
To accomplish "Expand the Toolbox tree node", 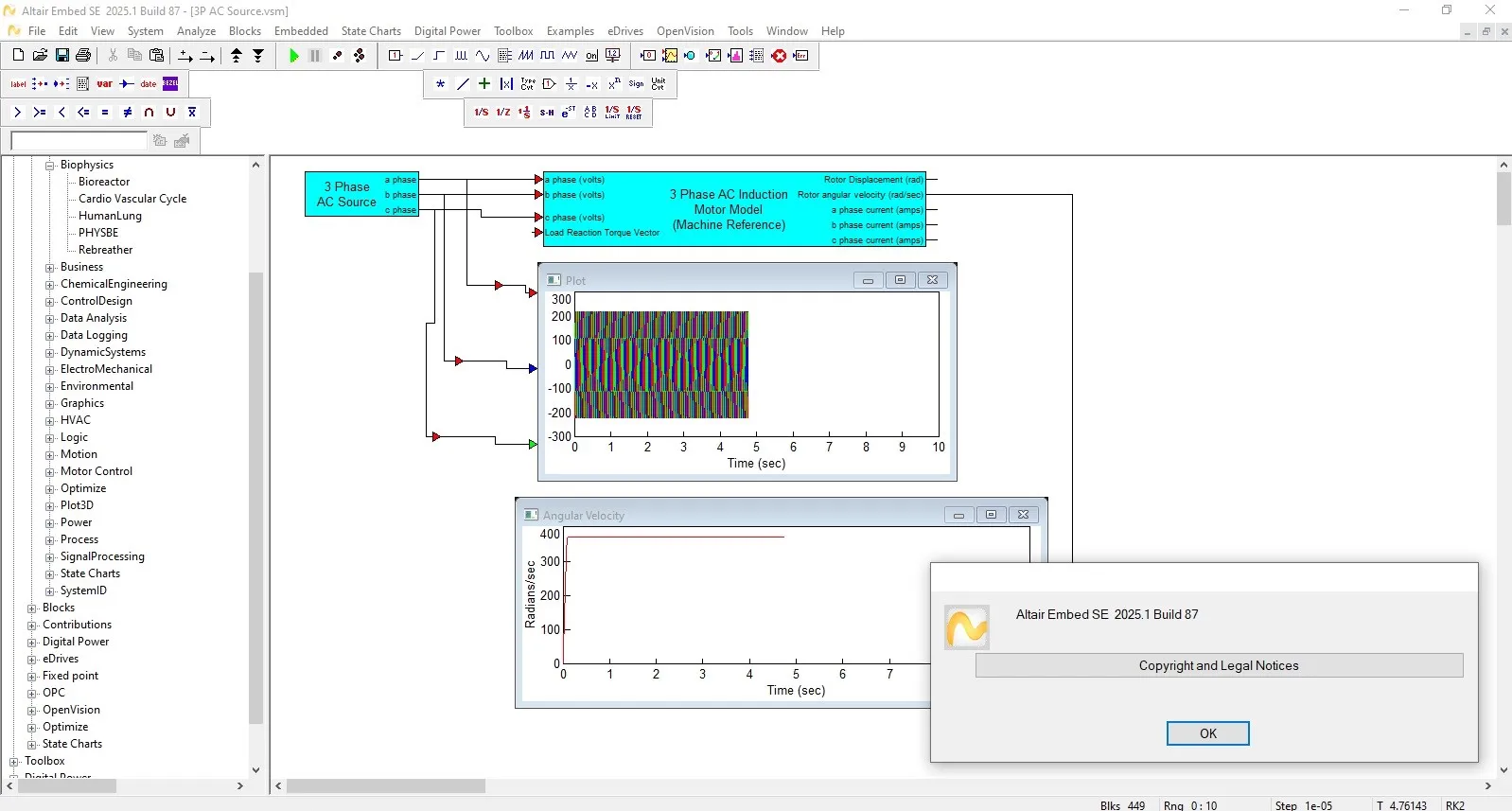I will (x=14, y=762).
